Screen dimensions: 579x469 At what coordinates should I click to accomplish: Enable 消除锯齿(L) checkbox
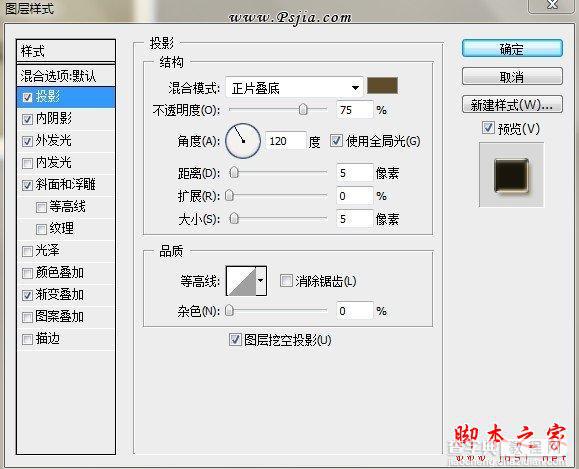coord(286,281)
